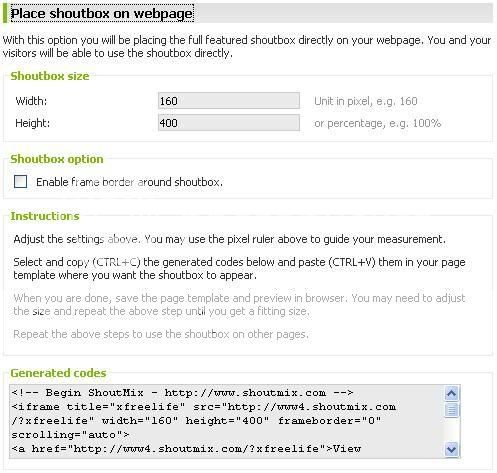
Task: Click the iframe title line in generated code
Action: [204, 407]
